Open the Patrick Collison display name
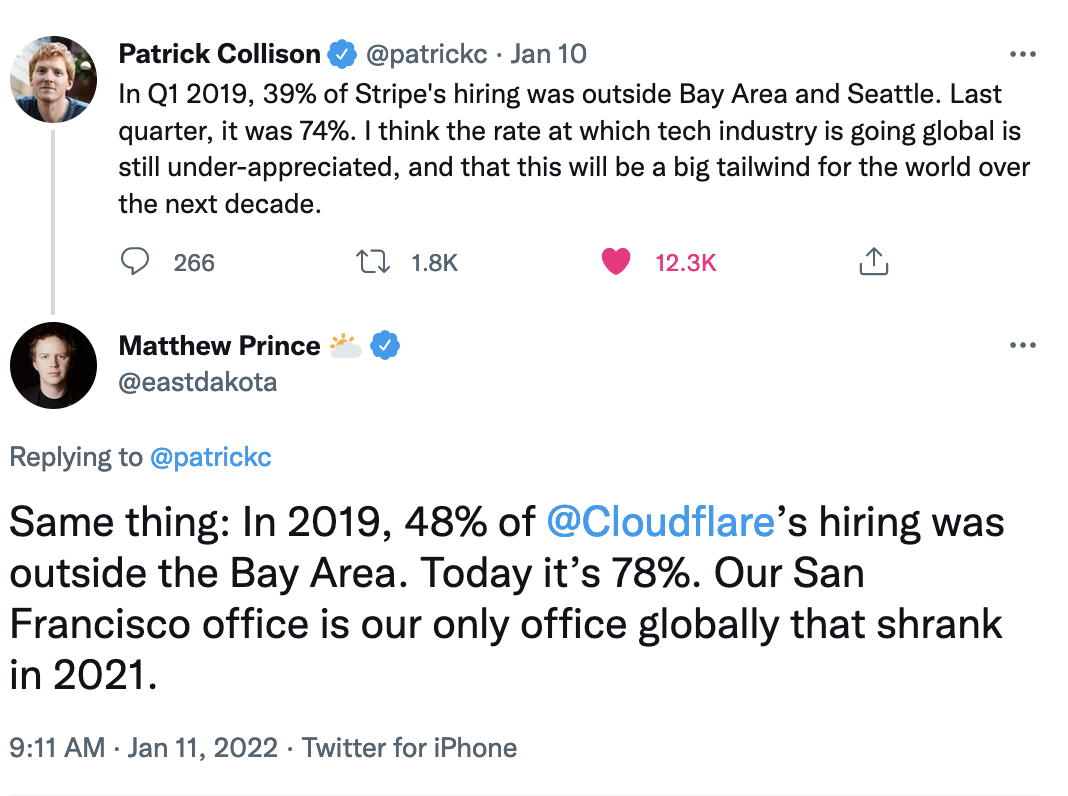The height and width of the screenshot is (796, 1068). (x=219, y=54)
